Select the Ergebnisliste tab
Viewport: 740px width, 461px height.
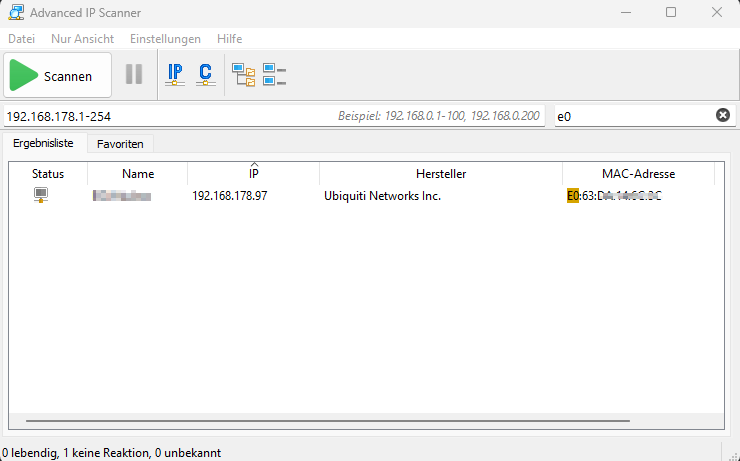pos(43,143)
